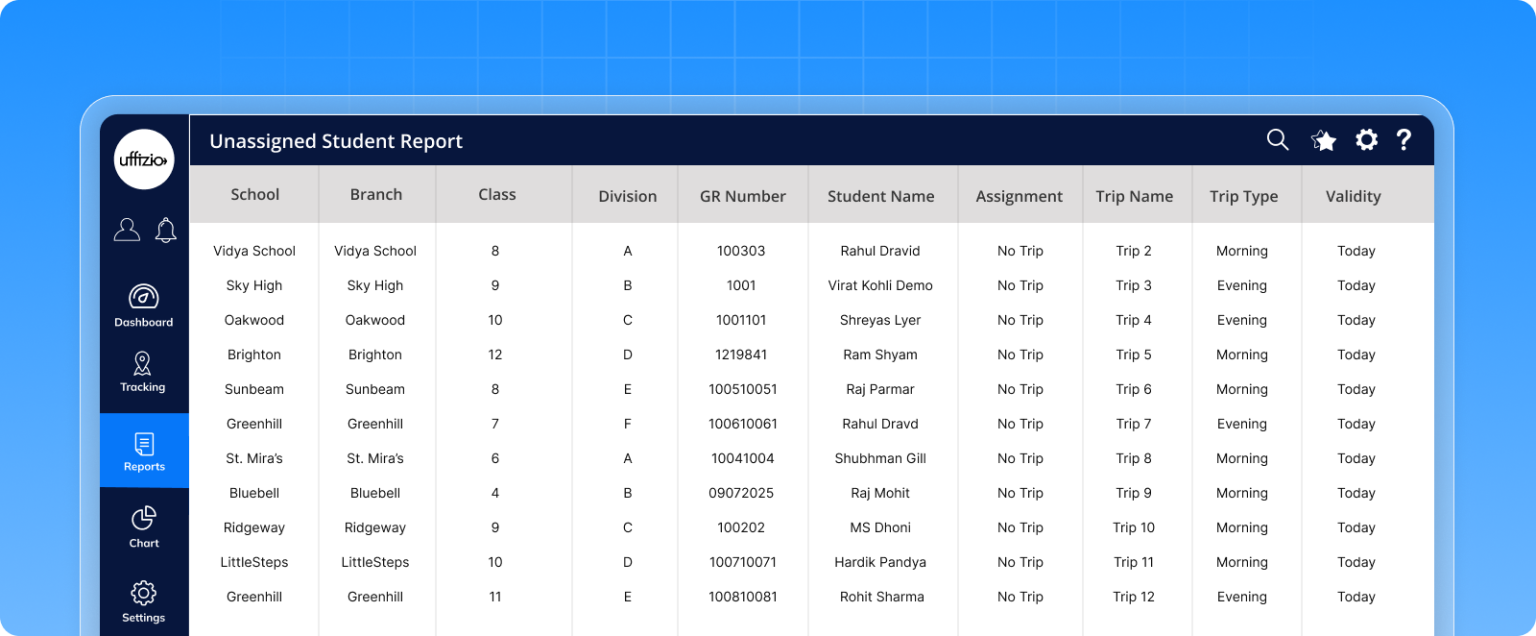This screenshot has height=636, width=1536.
Task: Select the MS Dhoni name cell
Action: (x=880, y=528)
